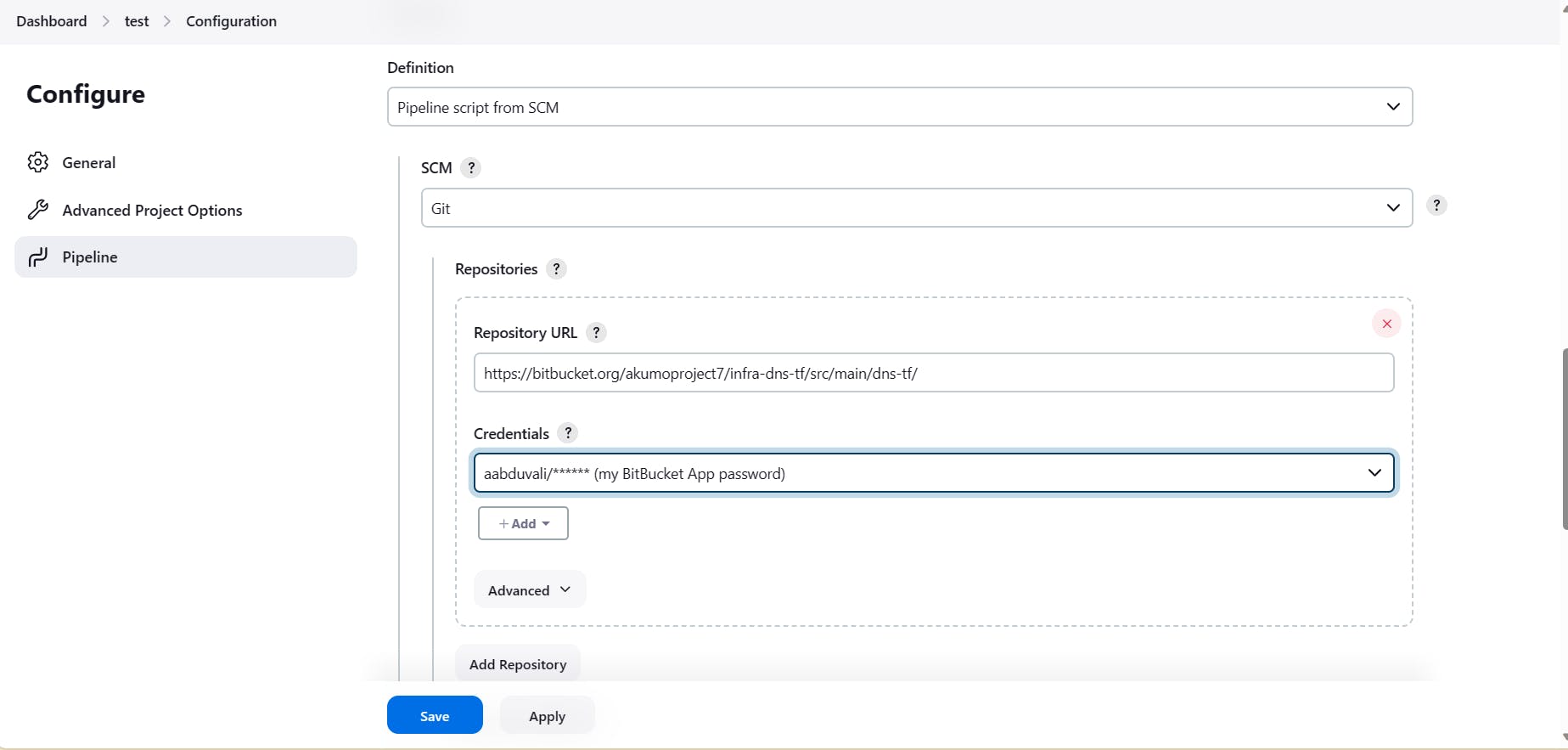This screenshot has height=750, width=1568.
Task: Focus the Repository URL input field
Action: point(934,373)
